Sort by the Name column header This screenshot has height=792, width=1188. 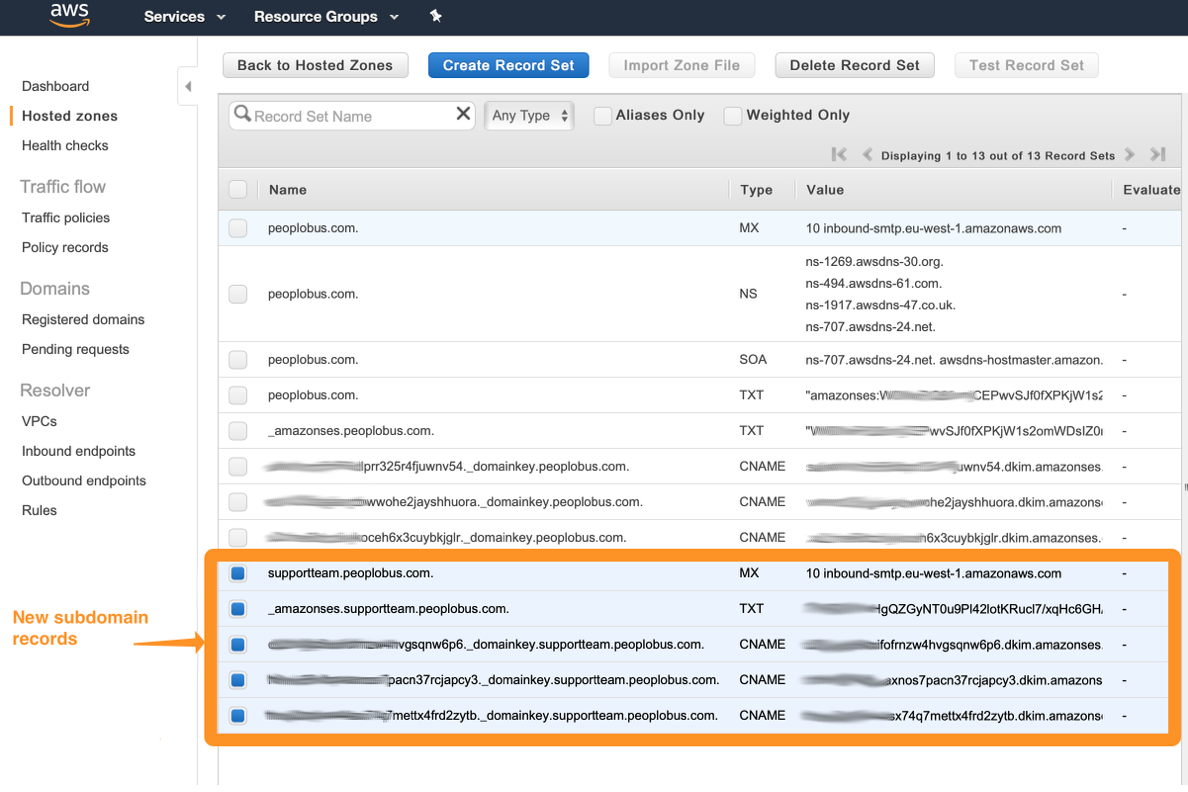coord(288,189)
